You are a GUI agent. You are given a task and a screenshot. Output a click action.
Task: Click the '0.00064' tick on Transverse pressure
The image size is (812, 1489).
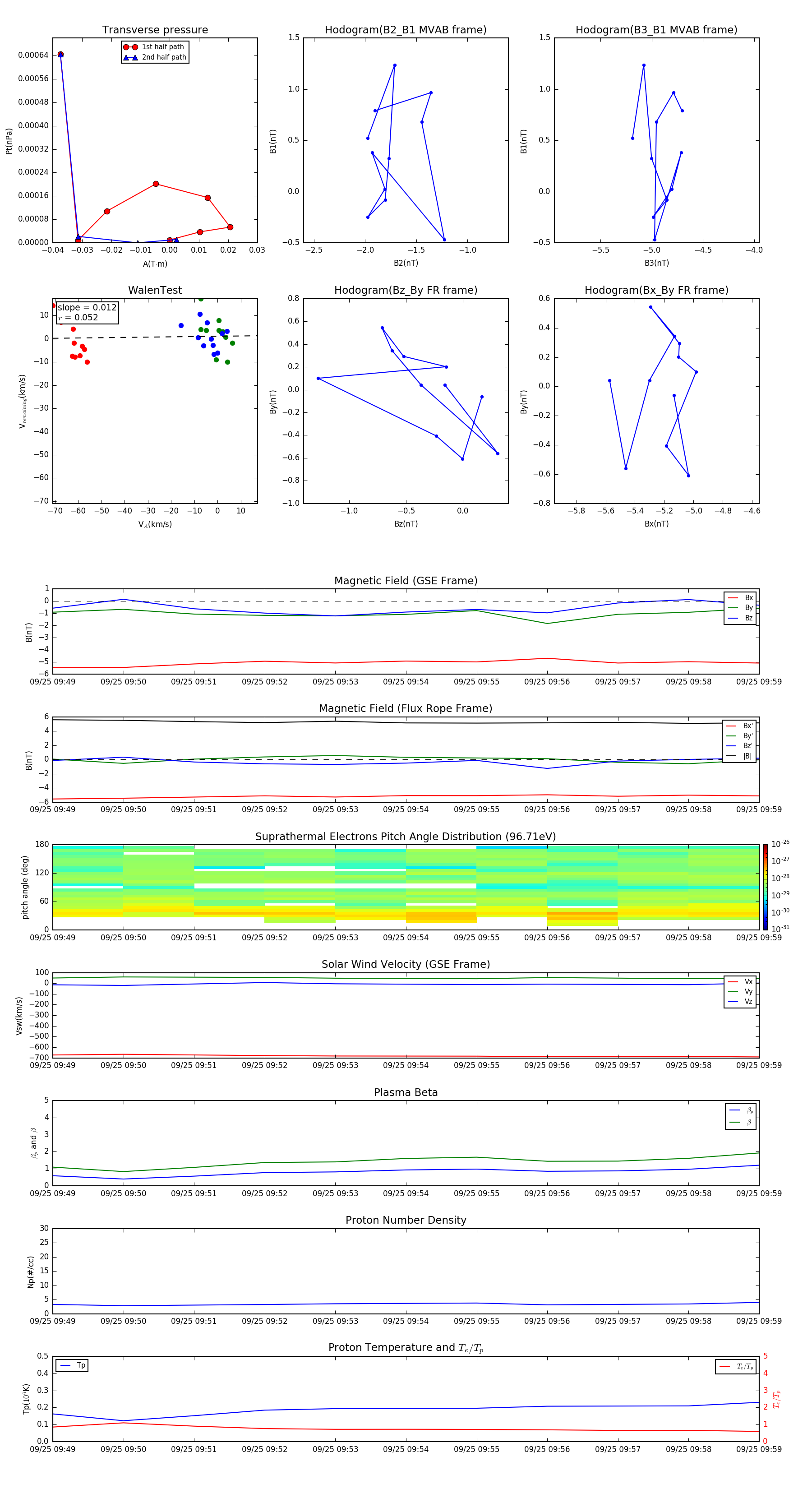click(33, 55)
